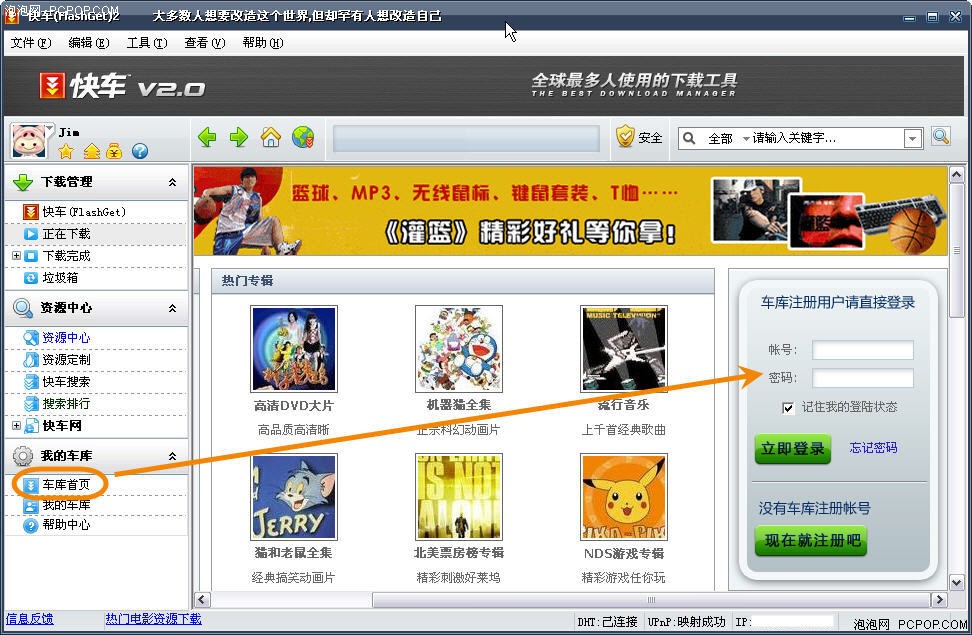972x635 pixels.
Task: Click the 热门电影资源下载 link
Action: 153,619
